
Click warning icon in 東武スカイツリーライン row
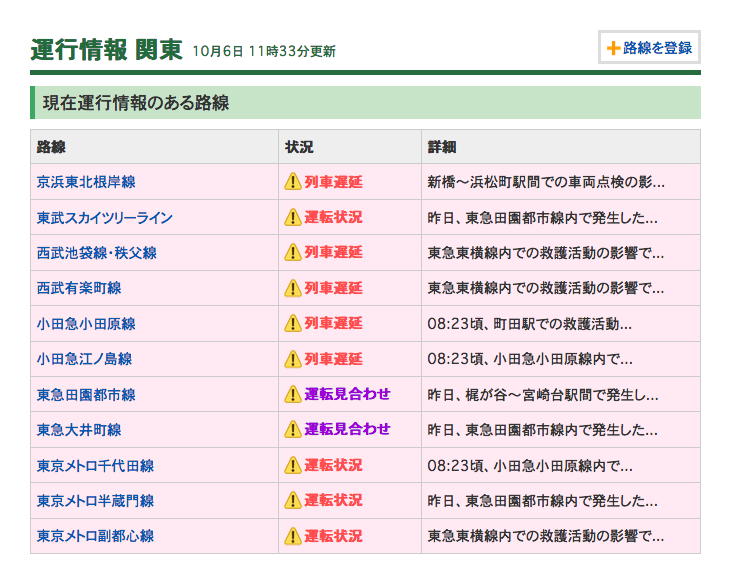tap(293, 217)
